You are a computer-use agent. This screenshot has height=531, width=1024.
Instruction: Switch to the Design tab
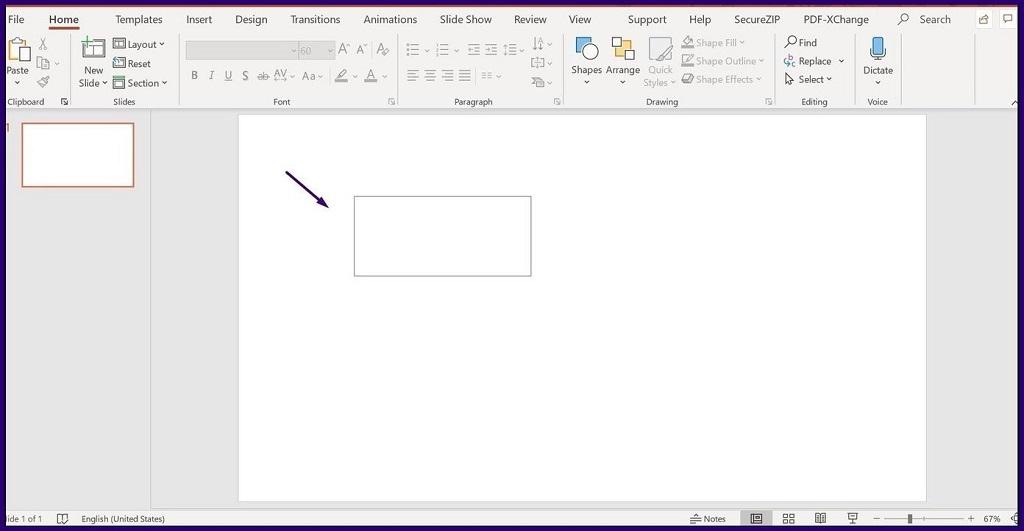click(x=251, y=20)
